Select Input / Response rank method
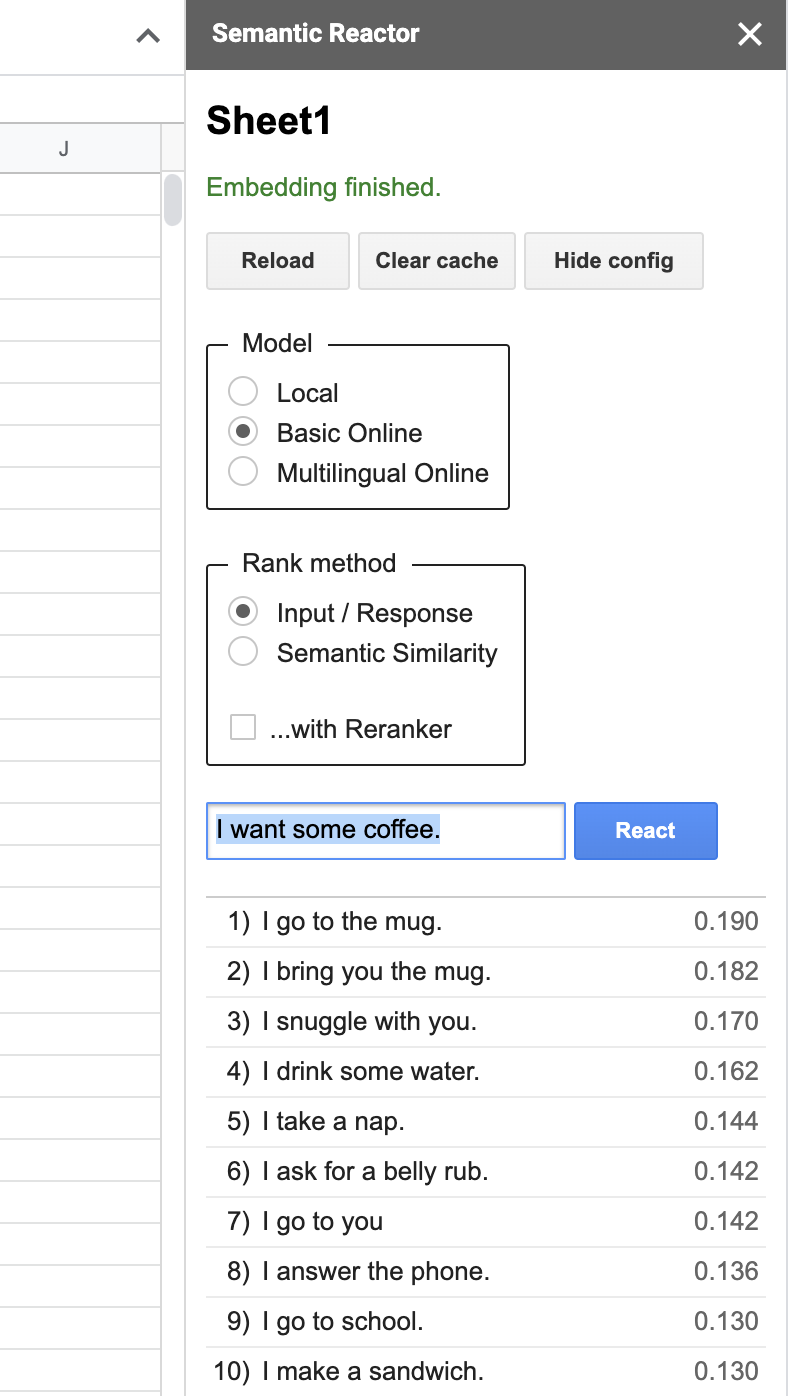Image resolution: width=790 pixels, height=1396 pixels. click(x=243, y=612)
